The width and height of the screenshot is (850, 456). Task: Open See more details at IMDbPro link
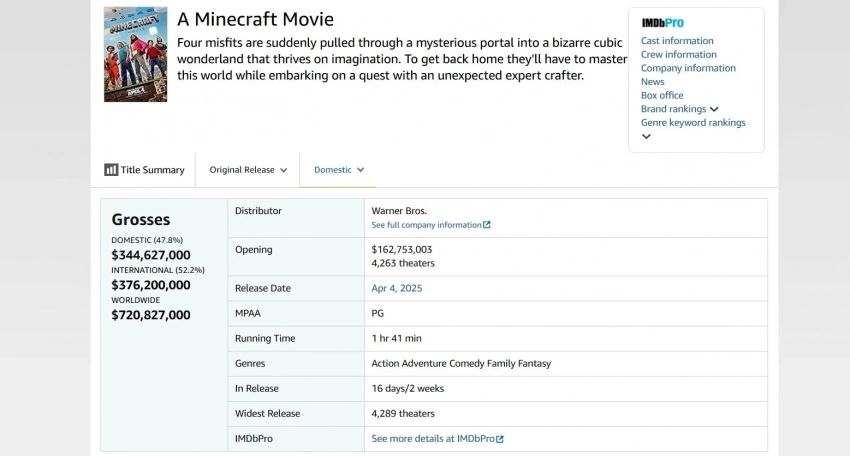432,439
